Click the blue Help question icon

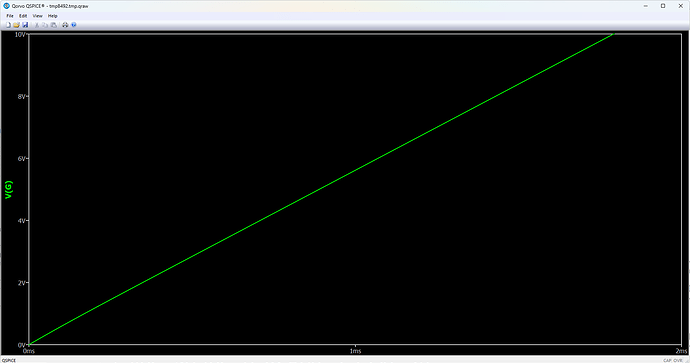(73, 25)
